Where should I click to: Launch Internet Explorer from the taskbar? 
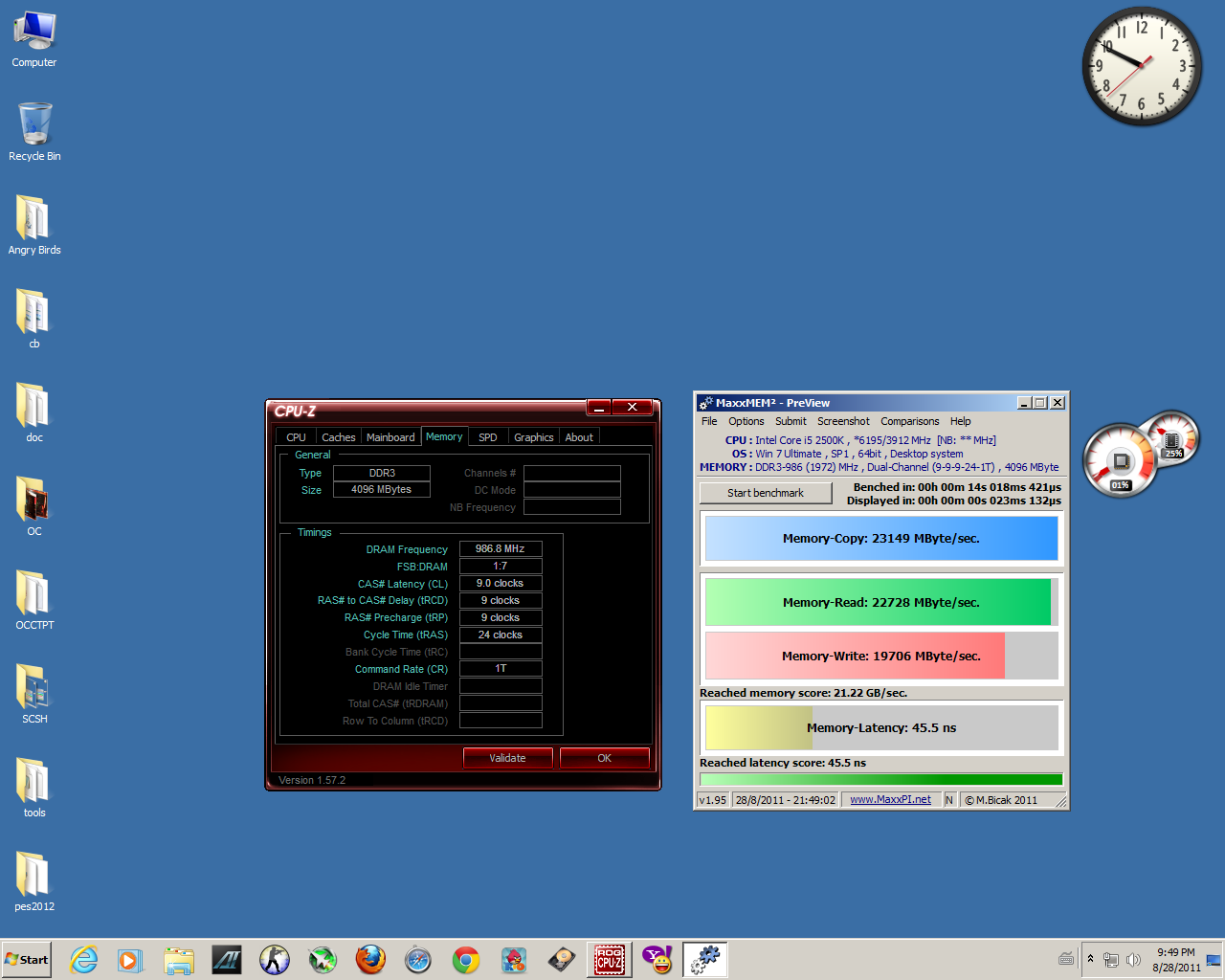[83, 960]
